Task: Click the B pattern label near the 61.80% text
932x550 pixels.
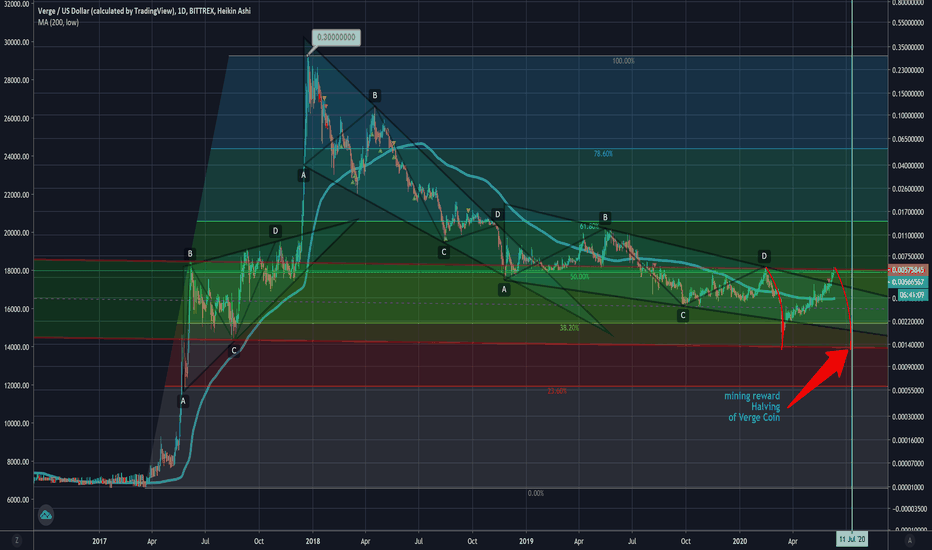Action: point(604,218)
